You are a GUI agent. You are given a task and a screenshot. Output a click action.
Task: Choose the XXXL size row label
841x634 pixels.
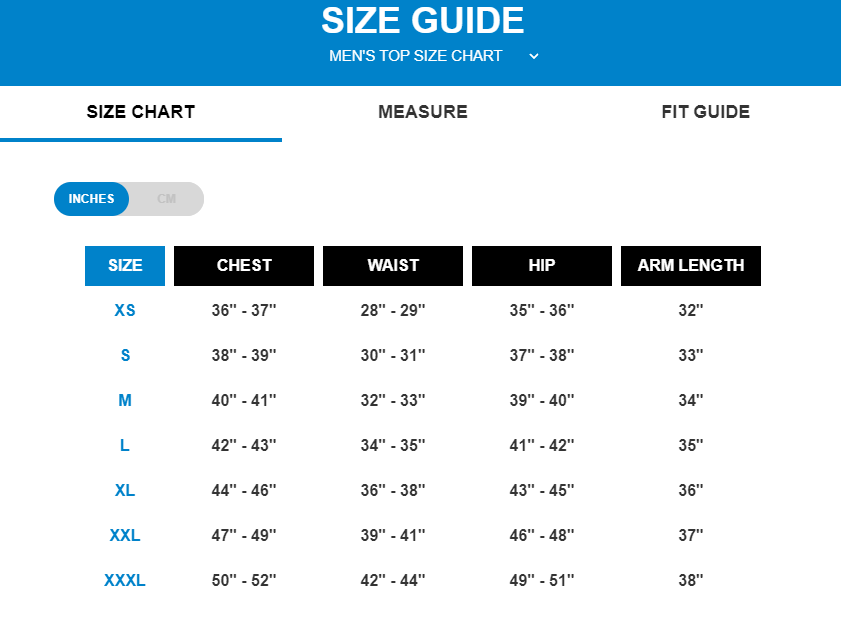tap(125, 581)
